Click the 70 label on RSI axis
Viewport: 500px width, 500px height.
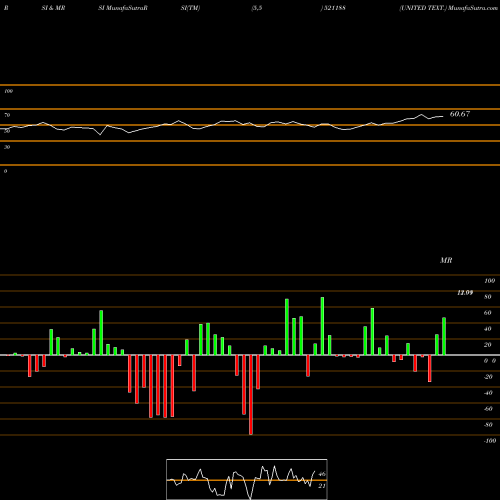coord(7,115)
